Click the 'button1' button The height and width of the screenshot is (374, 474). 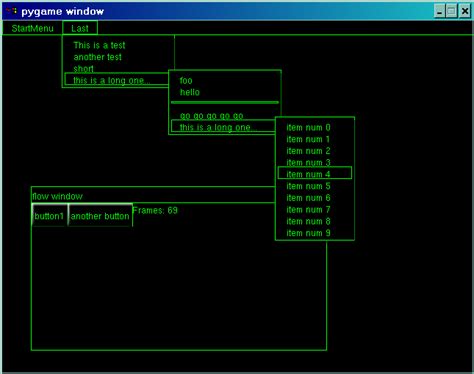[x=49, y=215]
